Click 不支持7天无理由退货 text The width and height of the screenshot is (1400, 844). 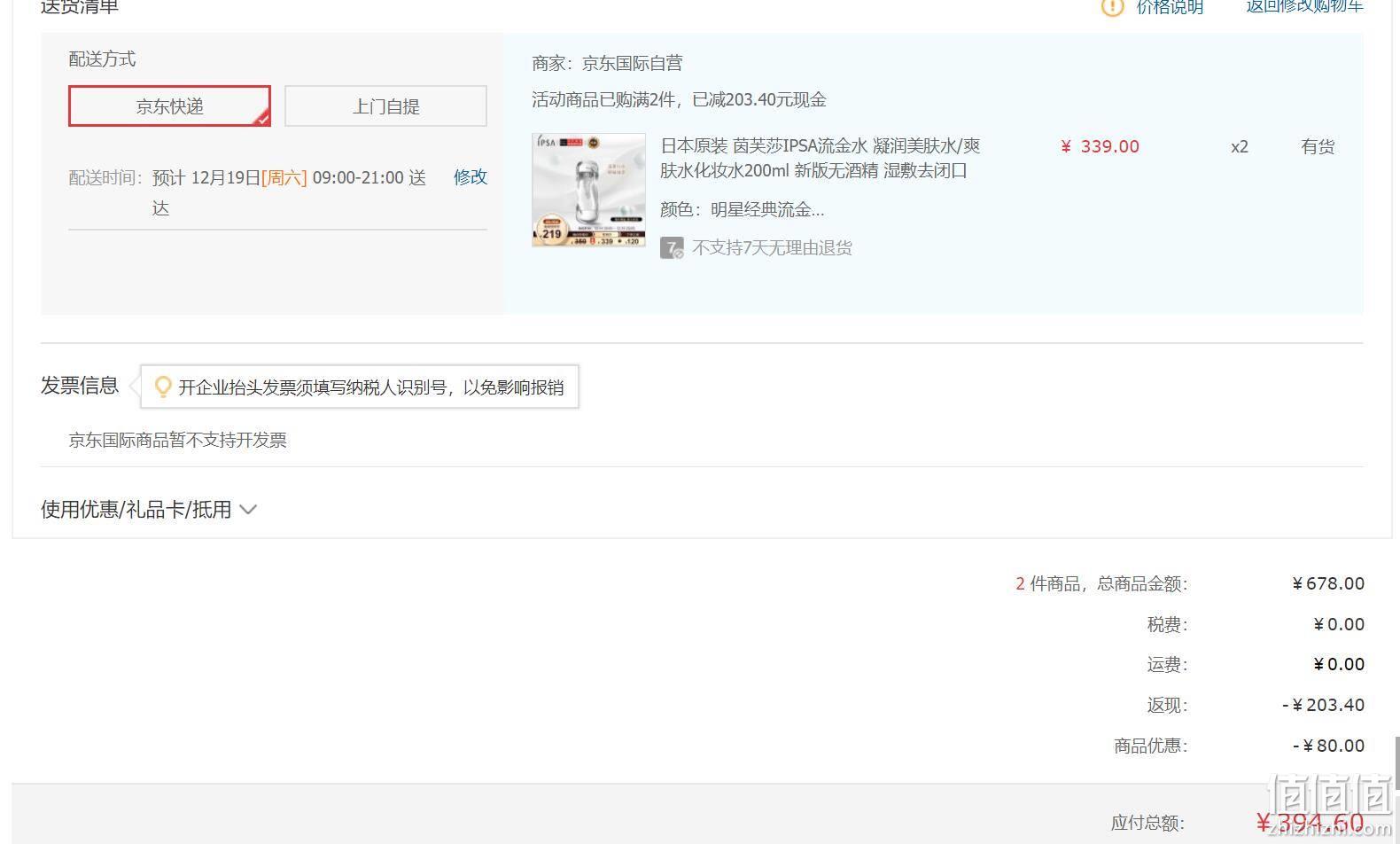772,248
